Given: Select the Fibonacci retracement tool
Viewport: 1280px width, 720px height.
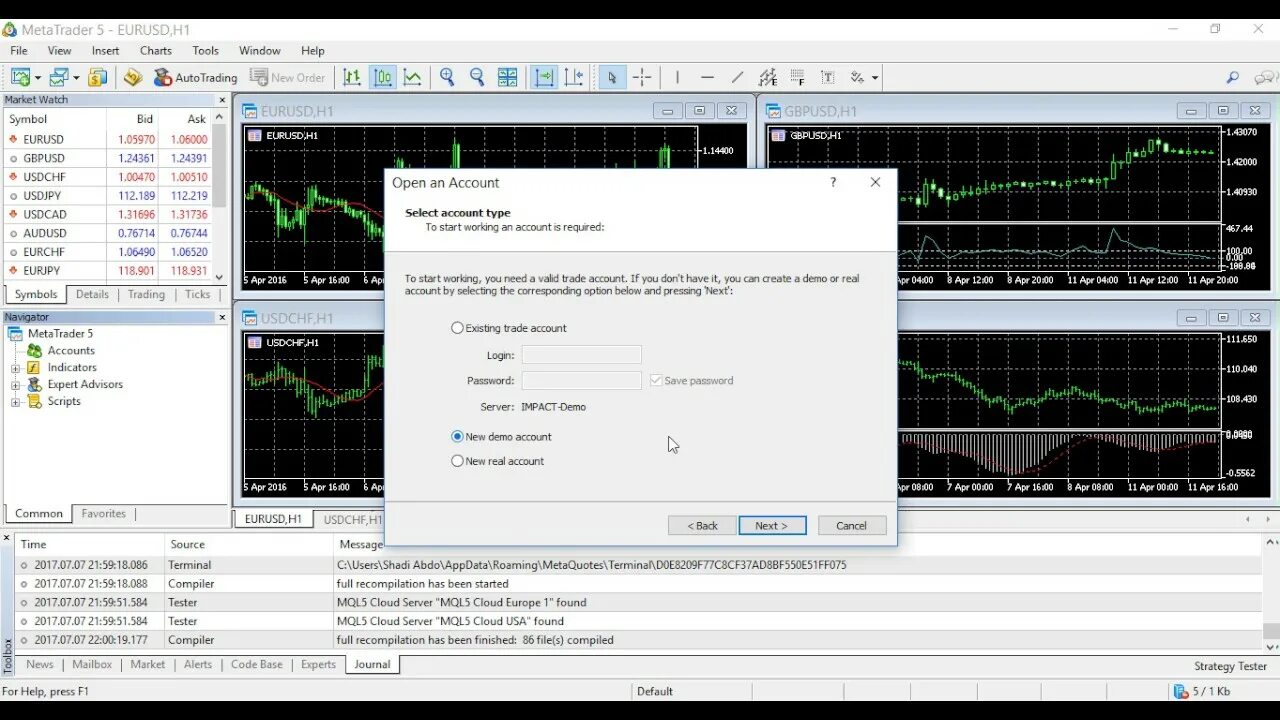Looking at the screenshot, I should pos(797,77).
